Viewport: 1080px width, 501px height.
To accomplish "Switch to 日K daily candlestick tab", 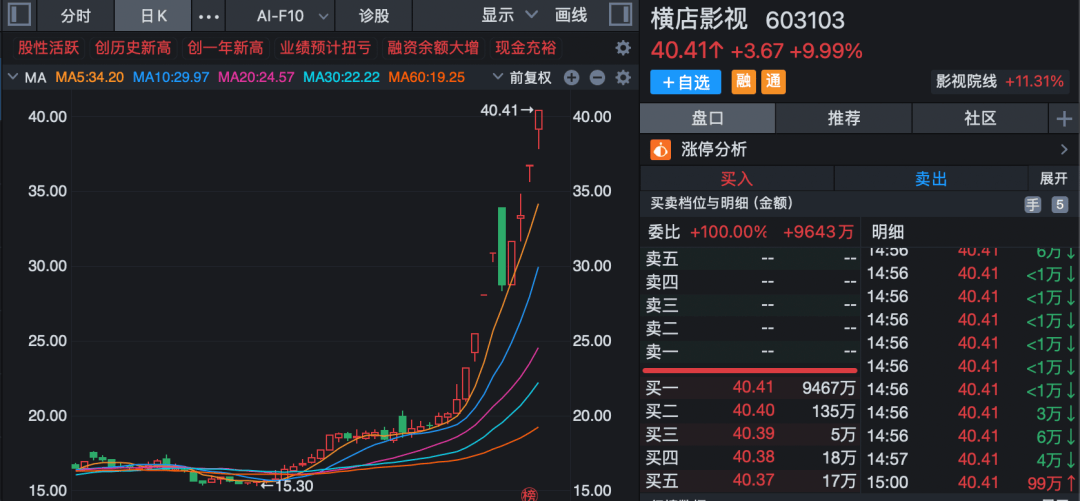I will 154,16.
